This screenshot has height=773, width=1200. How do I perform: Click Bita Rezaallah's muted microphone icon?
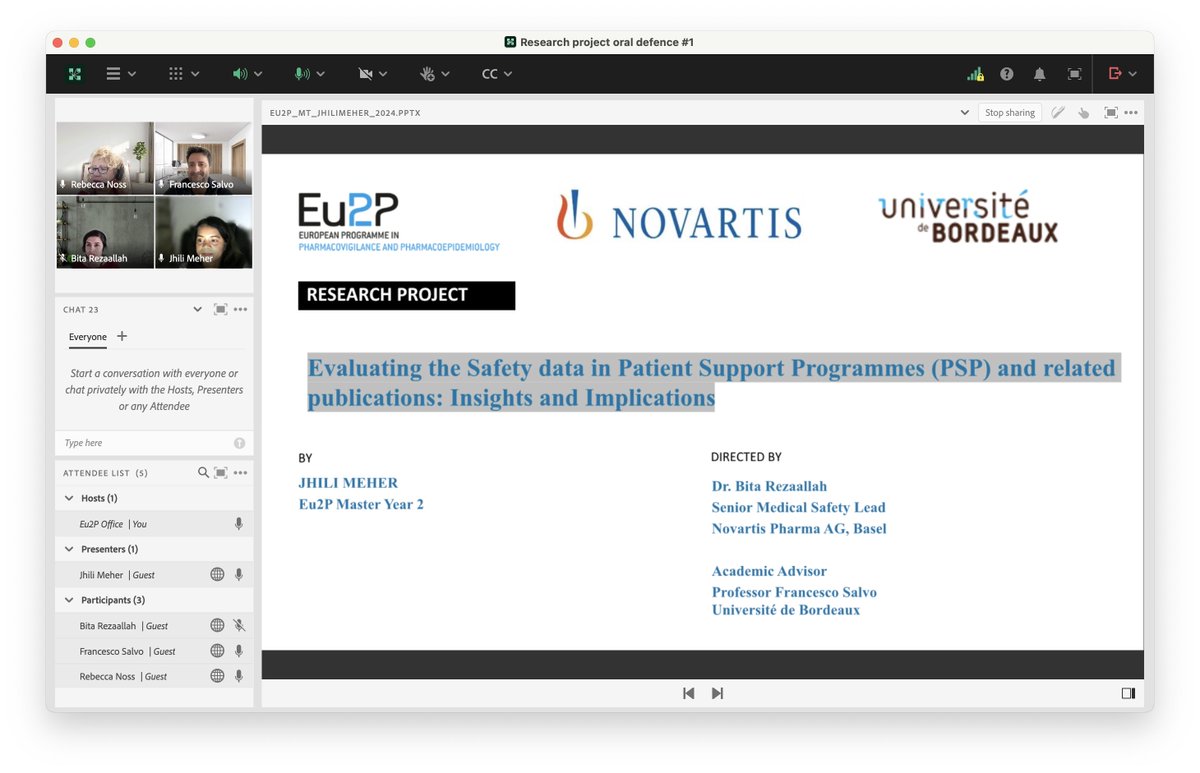[239, 626]
